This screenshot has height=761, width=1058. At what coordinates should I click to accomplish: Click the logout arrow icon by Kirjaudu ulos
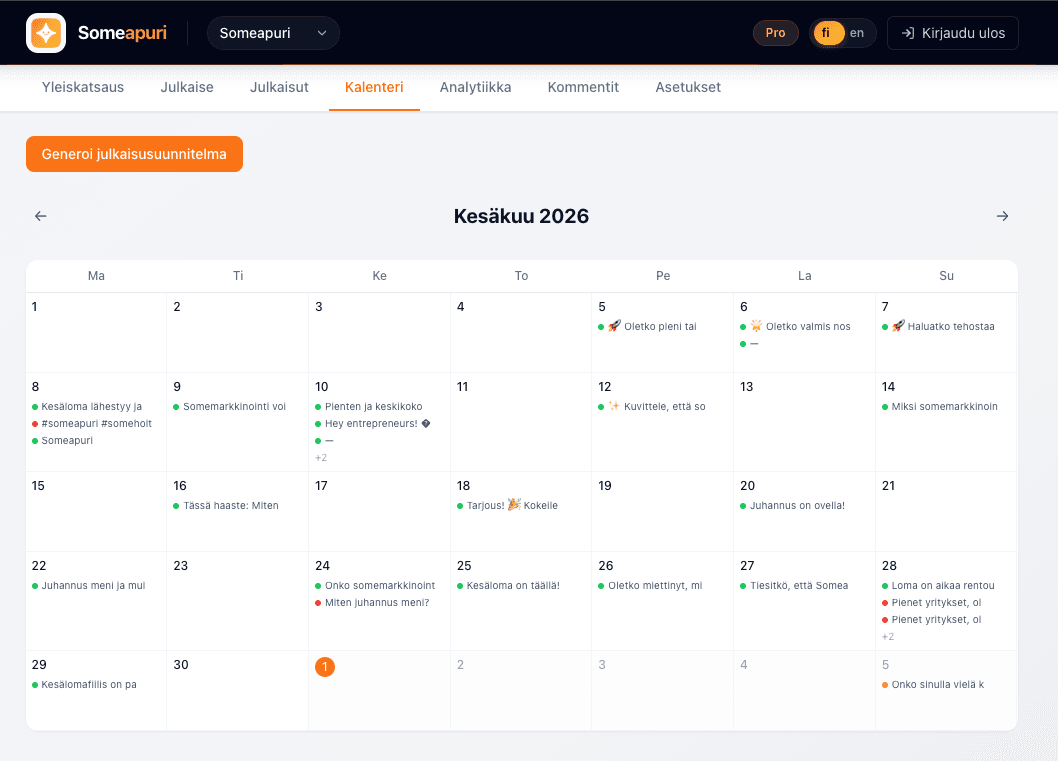click(x=908, y=33)
